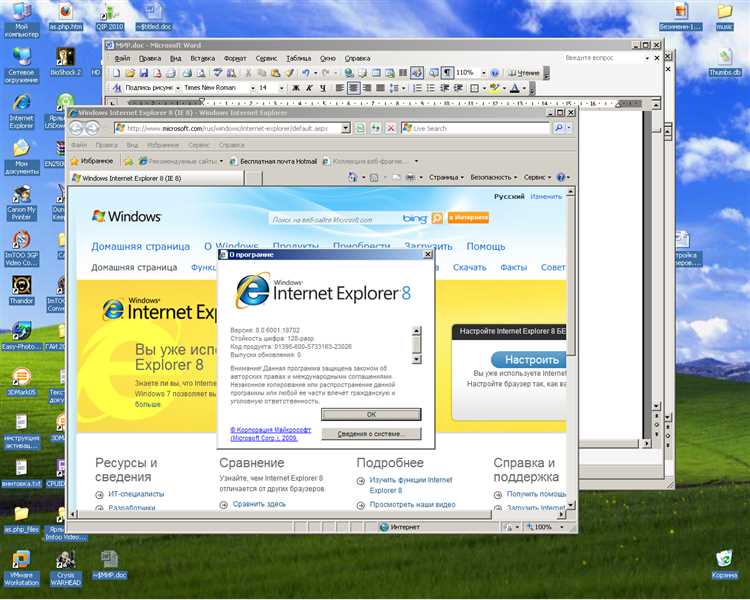Open the 'Скачать' page link
The image size is (750, 600).
(x=469, y=267)
